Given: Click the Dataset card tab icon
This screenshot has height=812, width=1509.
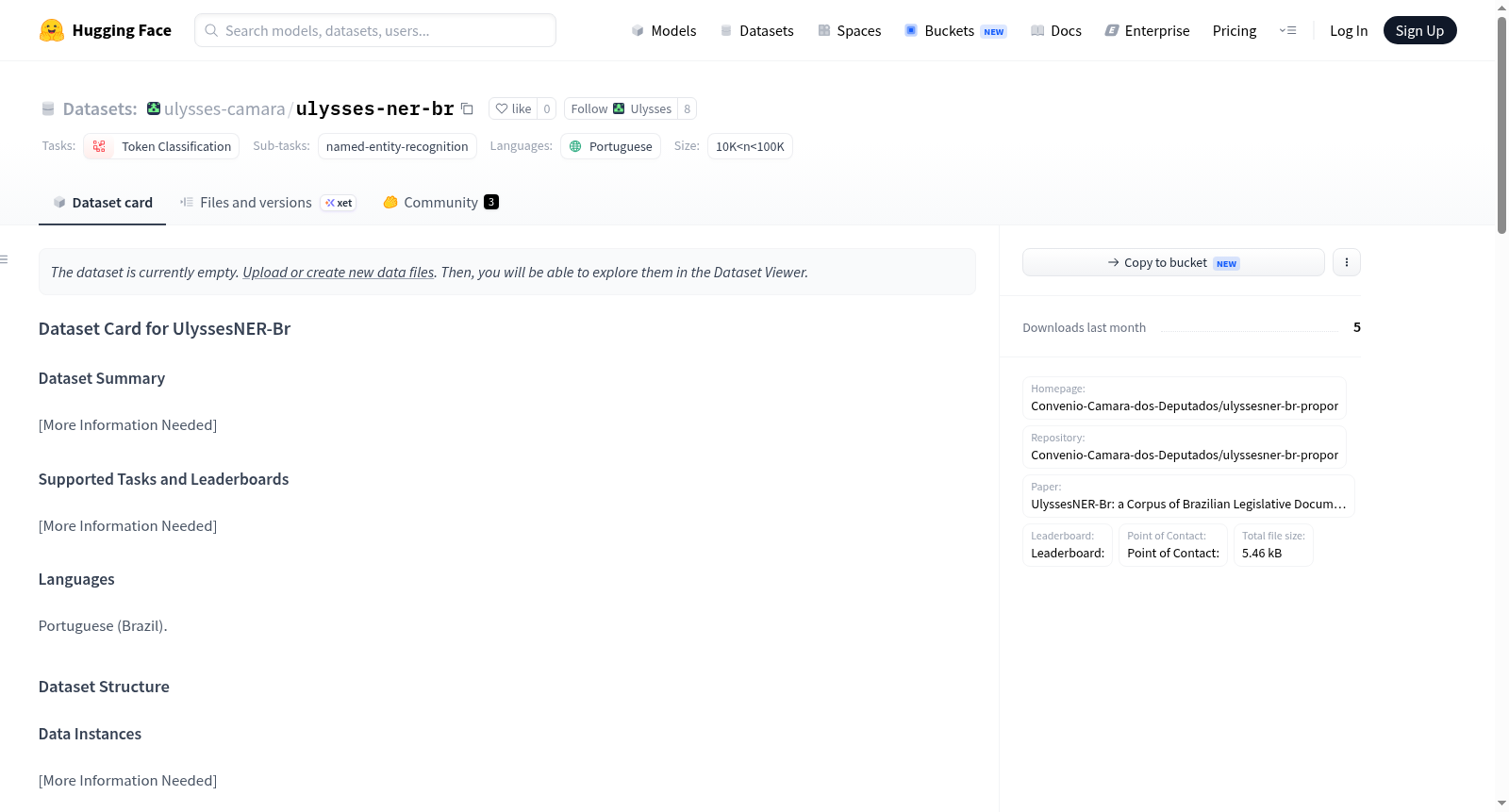Looking at the screenshot, I should pyautogui.click(x=59, y=202).
